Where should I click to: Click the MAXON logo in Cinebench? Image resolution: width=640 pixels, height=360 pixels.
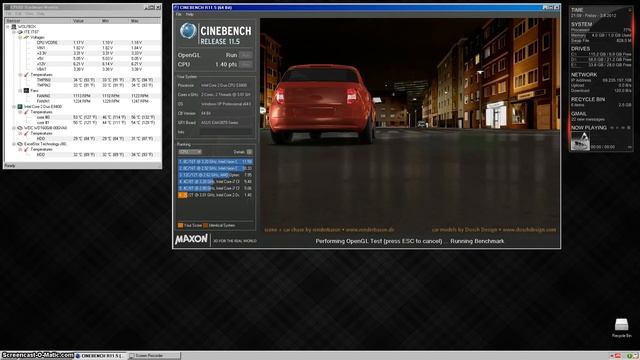point(191,239)
